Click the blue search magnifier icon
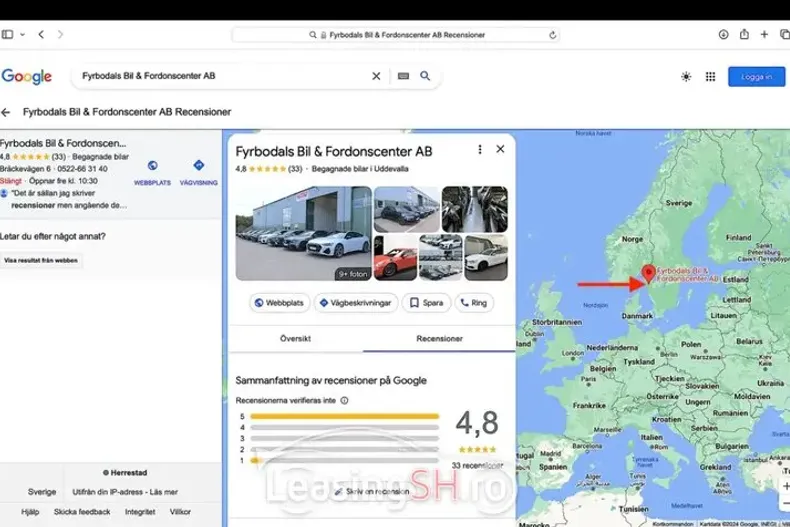Screen dimensions: 790x527 (425, 76)
